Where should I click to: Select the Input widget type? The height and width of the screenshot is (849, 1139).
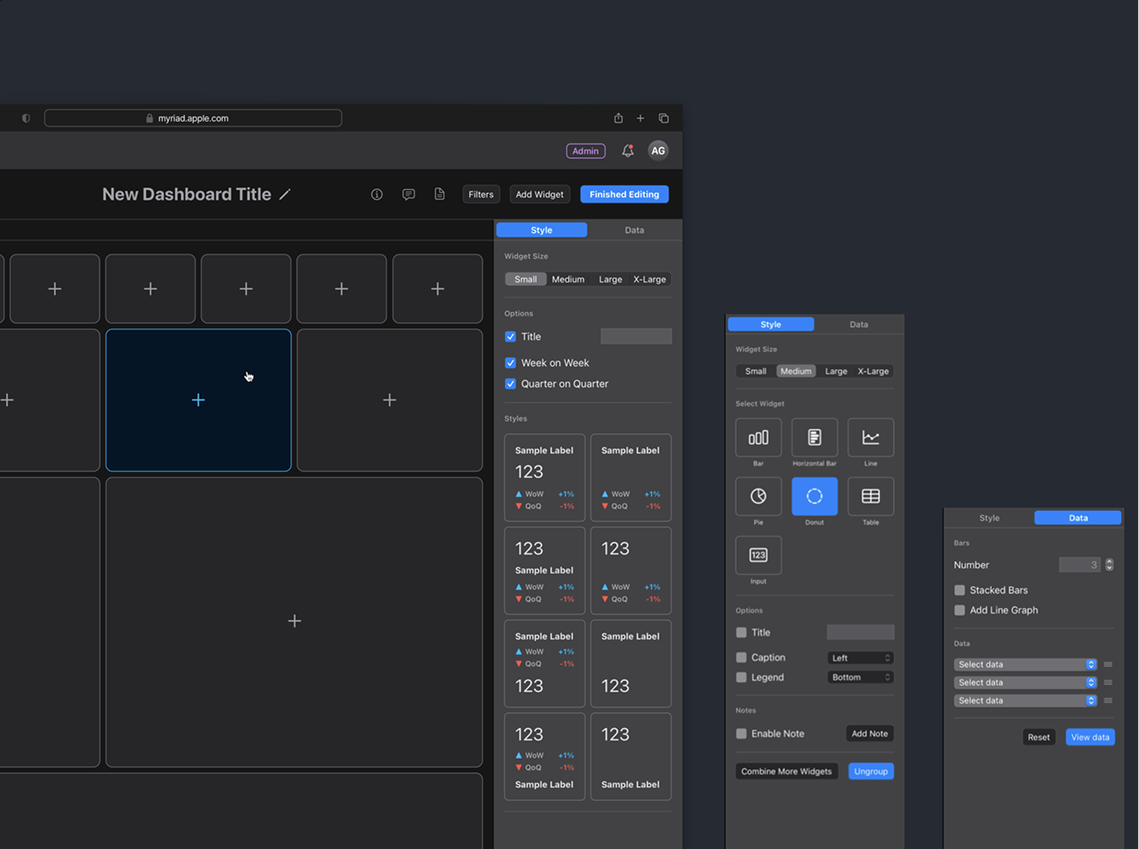coord(758,556)
